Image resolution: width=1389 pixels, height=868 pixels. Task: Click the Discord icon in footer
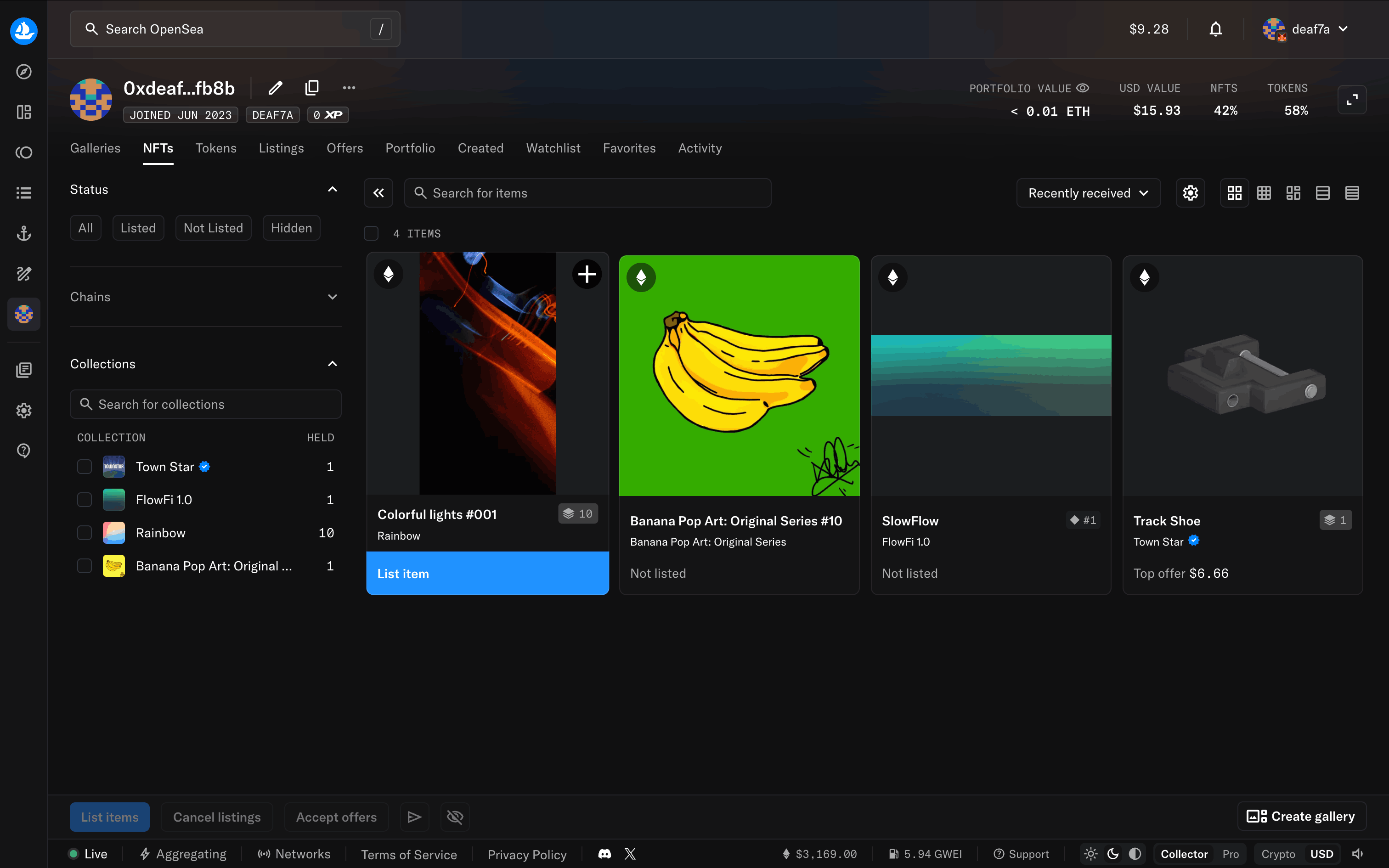[x=604, y=854]
